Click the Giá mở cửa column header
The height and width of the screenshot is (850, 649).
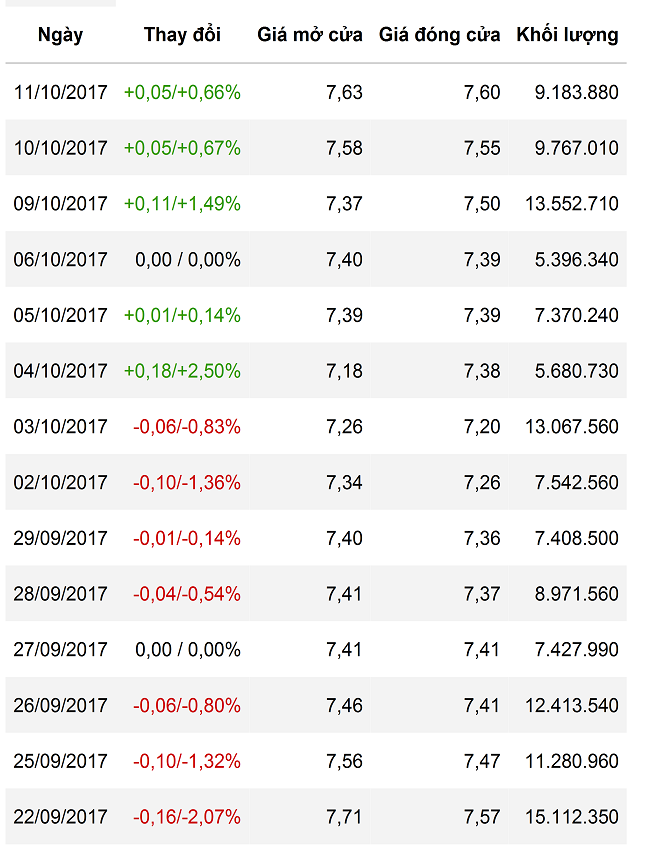point(310,35)
